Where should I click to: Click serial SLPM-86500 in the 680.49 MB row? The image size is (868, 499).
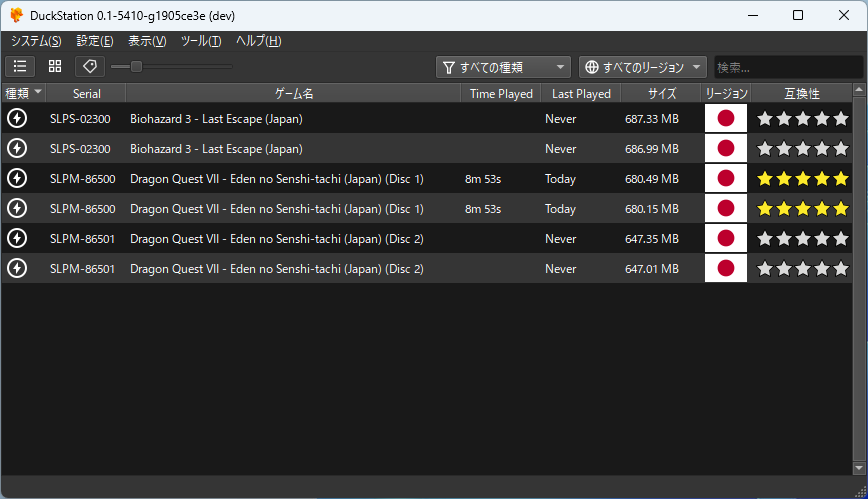pos(82,178)
